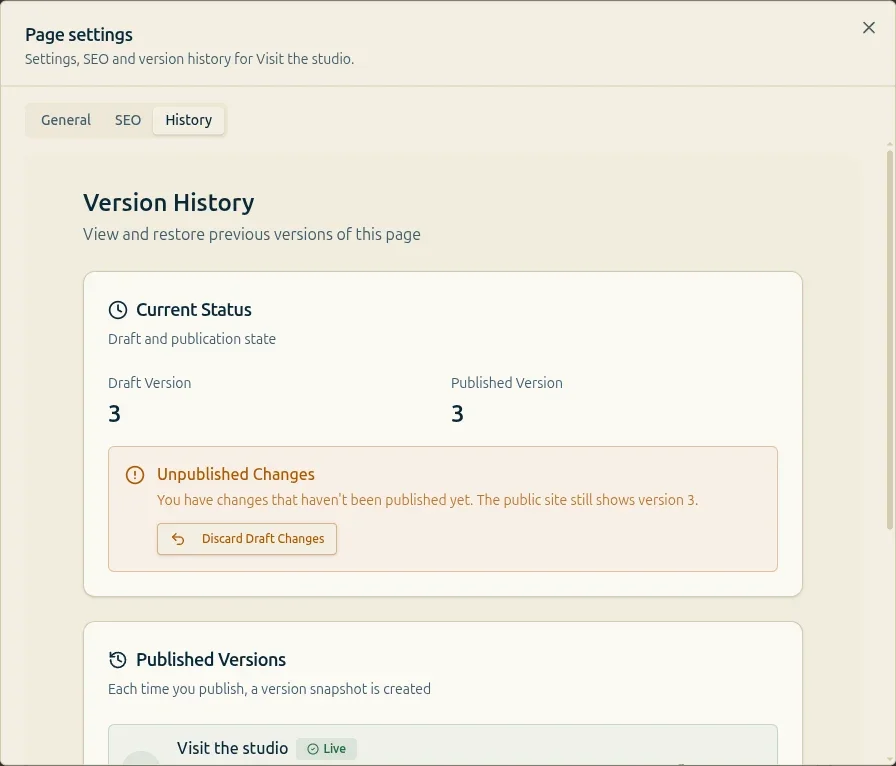The image size is (896, 766).
Task: Click the Draft Version label
Action: tap(150, 383)
